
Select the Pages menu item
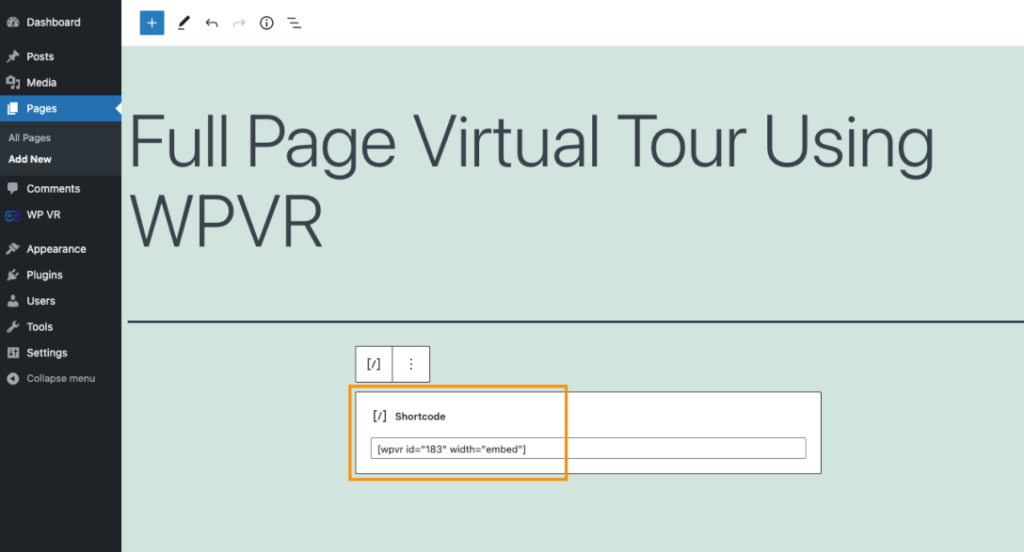point(41,108)
